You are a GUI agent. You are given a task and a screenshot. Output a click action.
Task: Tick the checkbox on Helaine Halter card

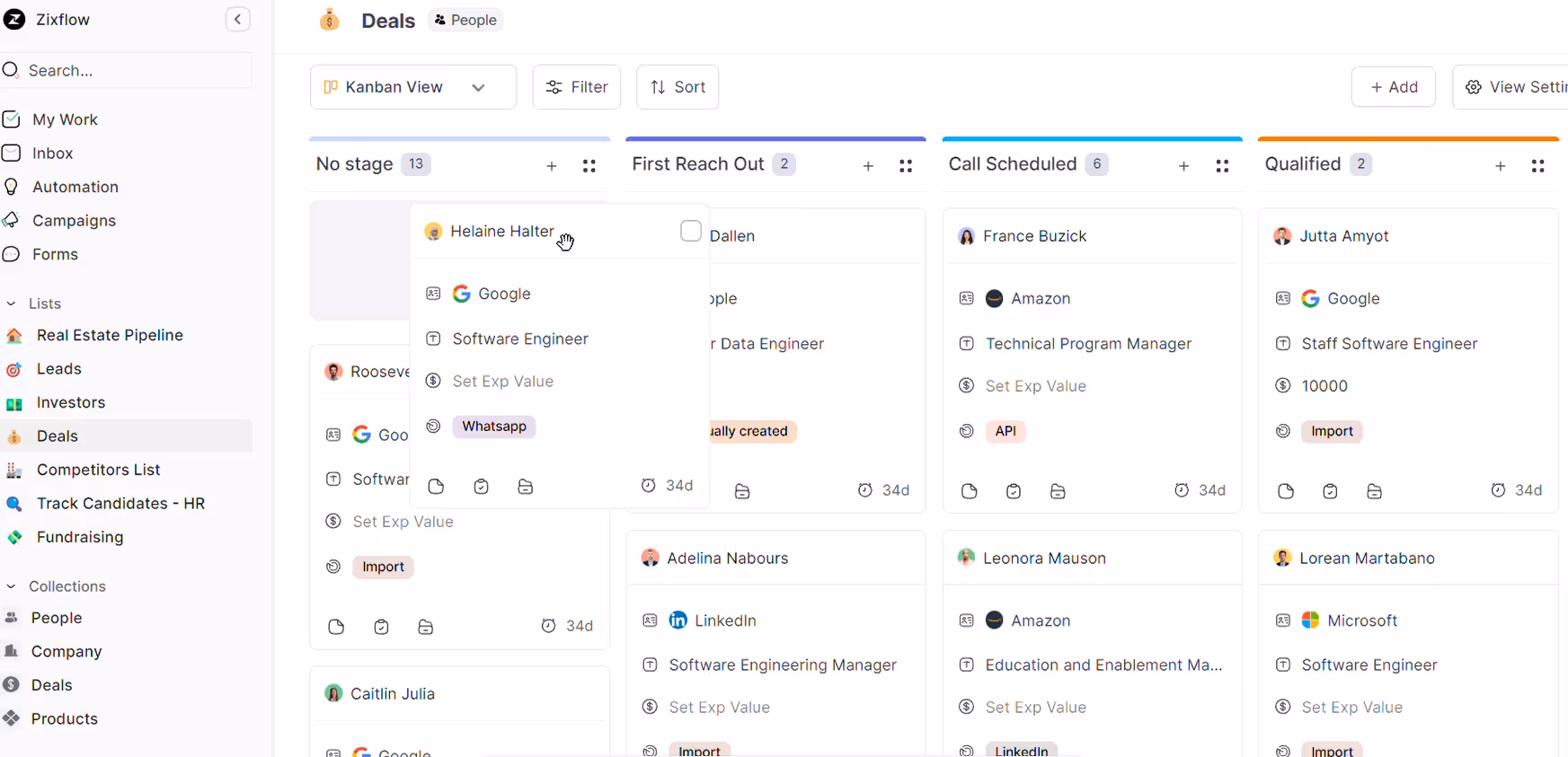tap(690, 231)
